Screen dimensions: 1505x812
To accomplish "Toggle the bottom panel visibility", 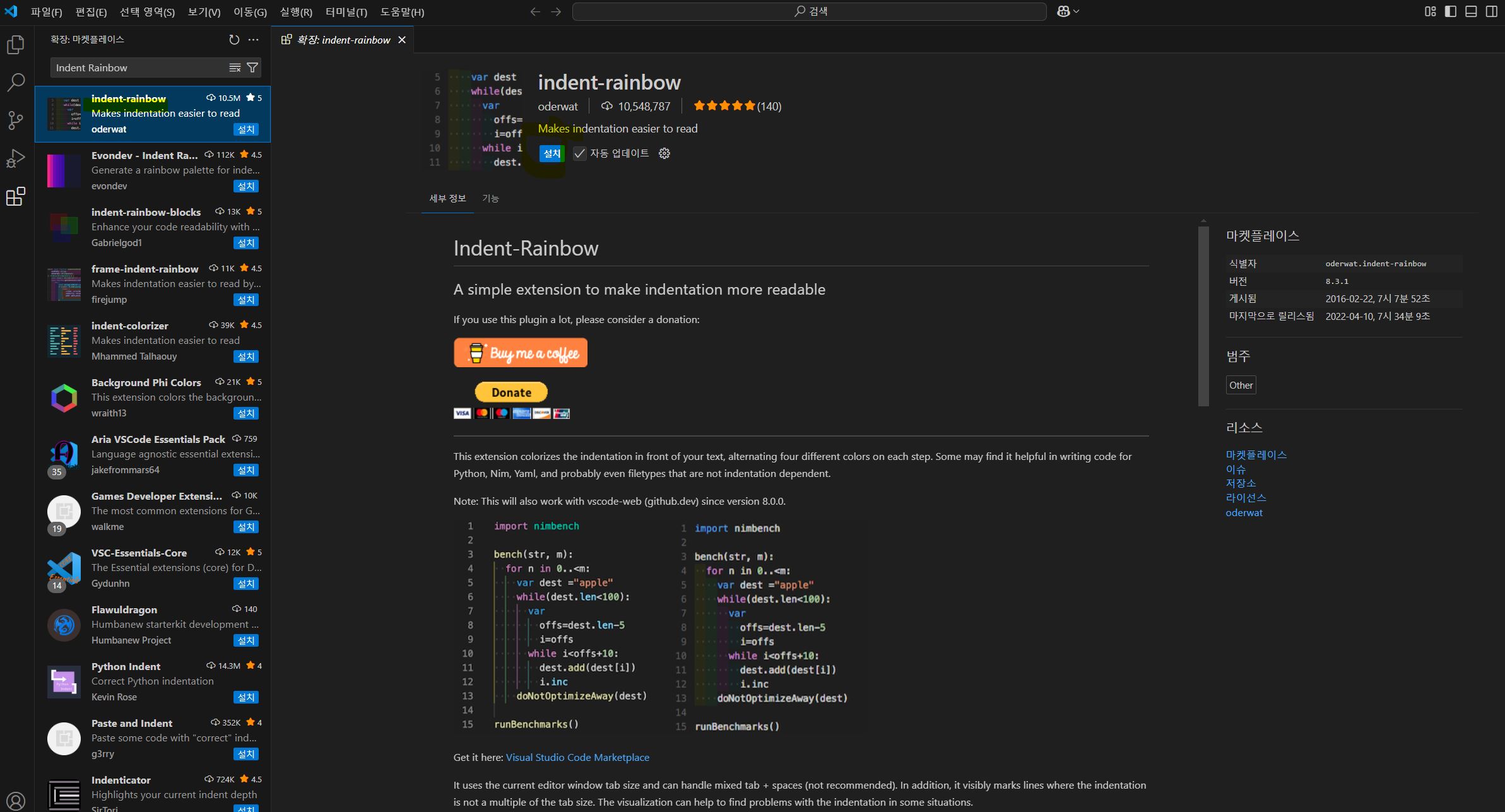I will (x=1471, y=11).
